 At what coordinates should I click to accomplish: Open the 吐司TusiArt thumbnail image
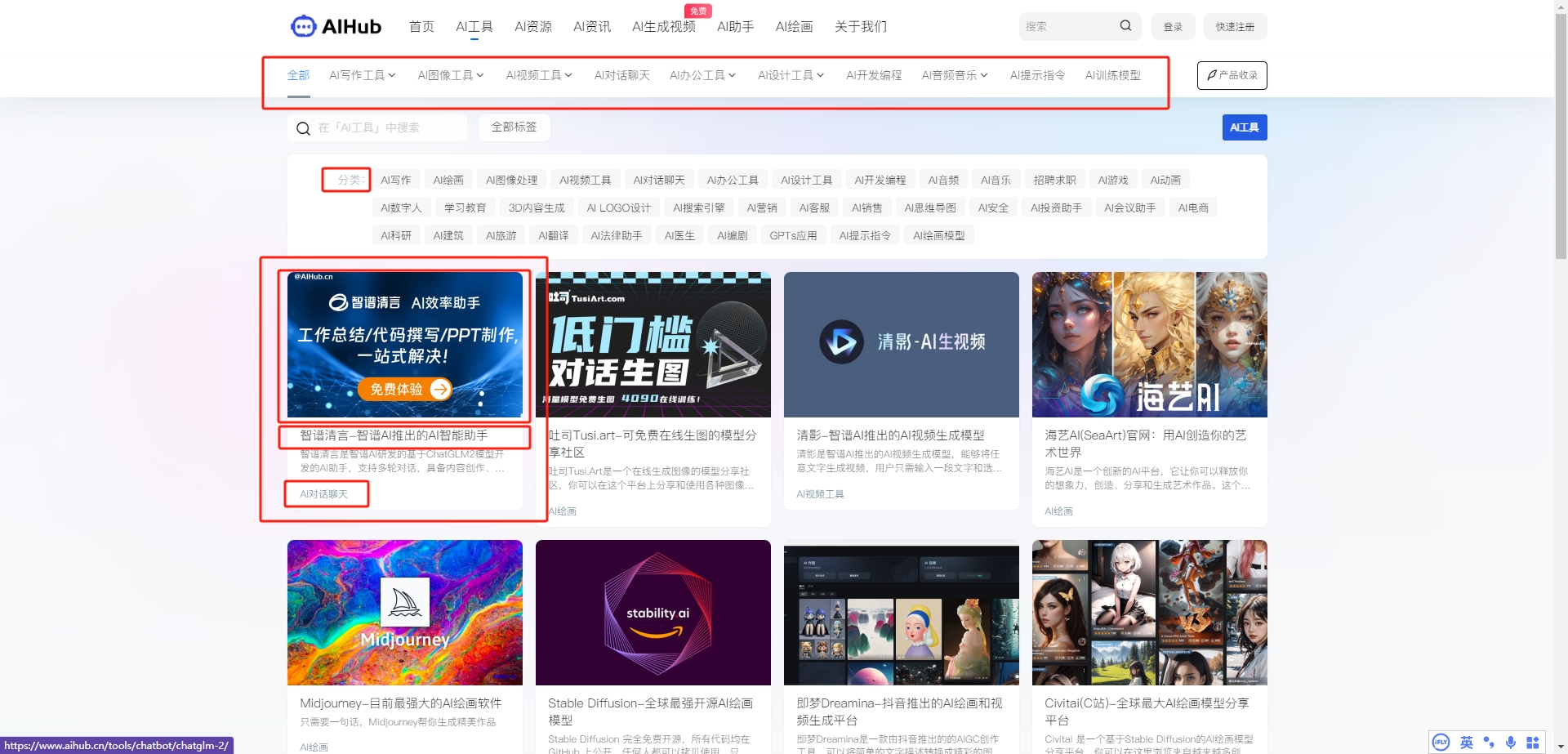[x=653, y=345]
